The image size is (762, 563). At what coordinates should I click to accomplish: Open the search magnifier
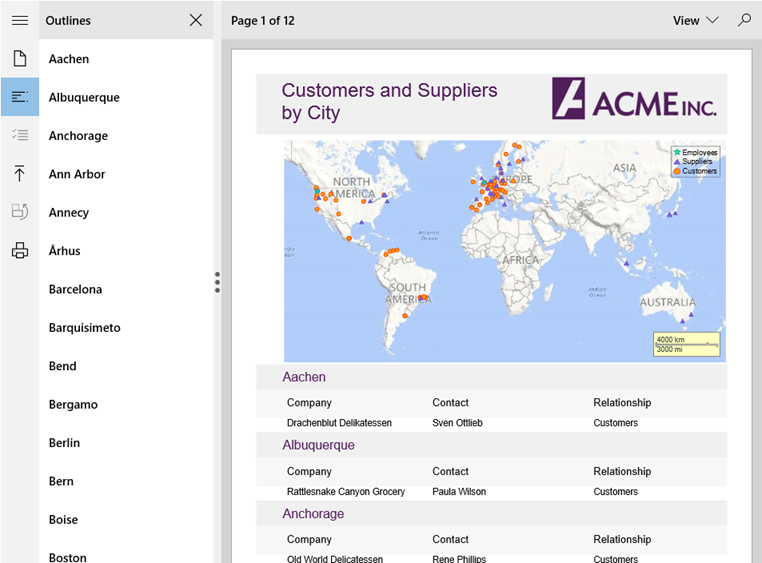pos(744,20)
